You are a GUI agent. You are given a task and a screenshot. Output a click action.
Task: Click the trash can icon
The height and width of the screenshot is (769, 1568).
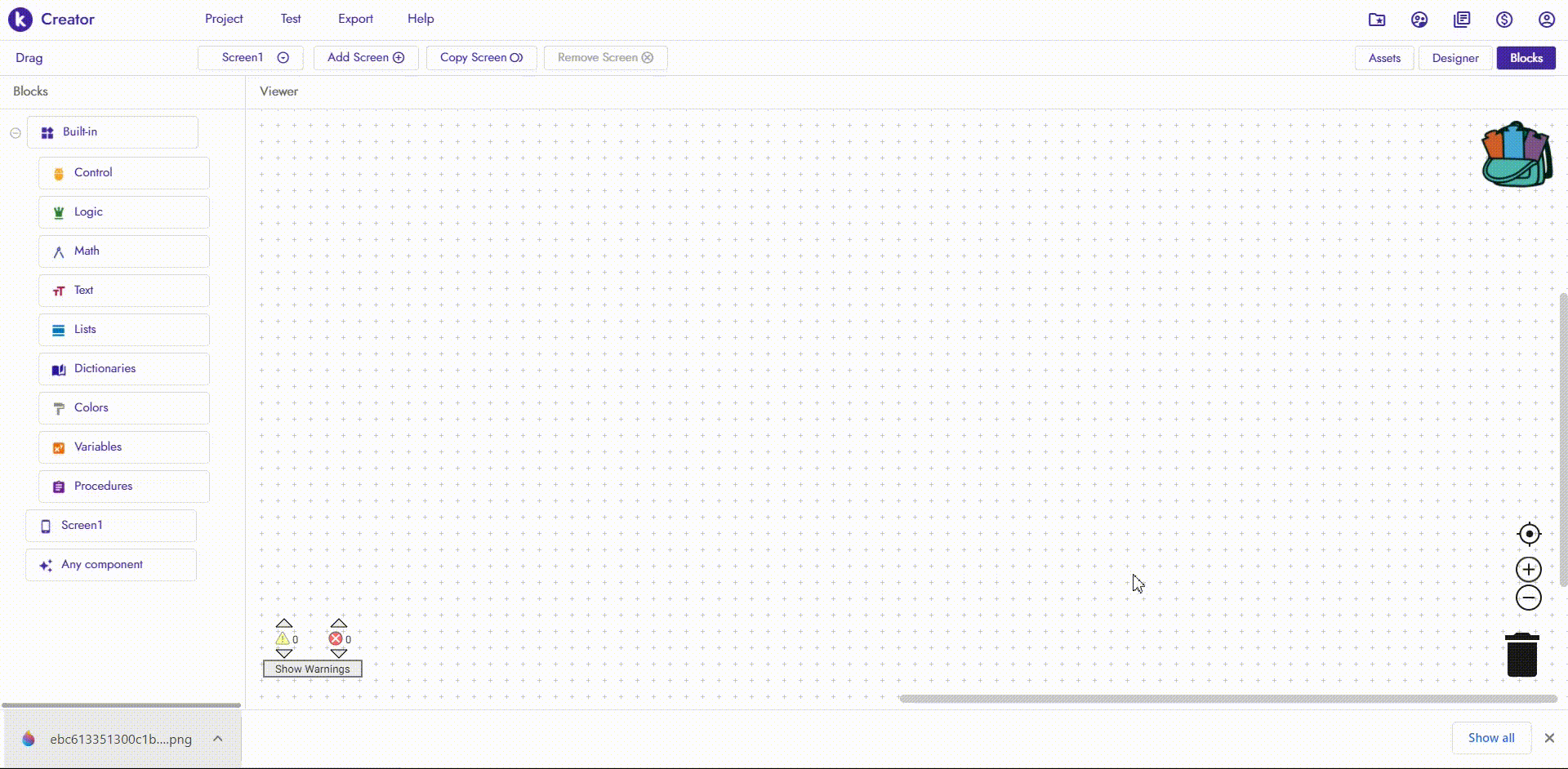pos(1522,655)
